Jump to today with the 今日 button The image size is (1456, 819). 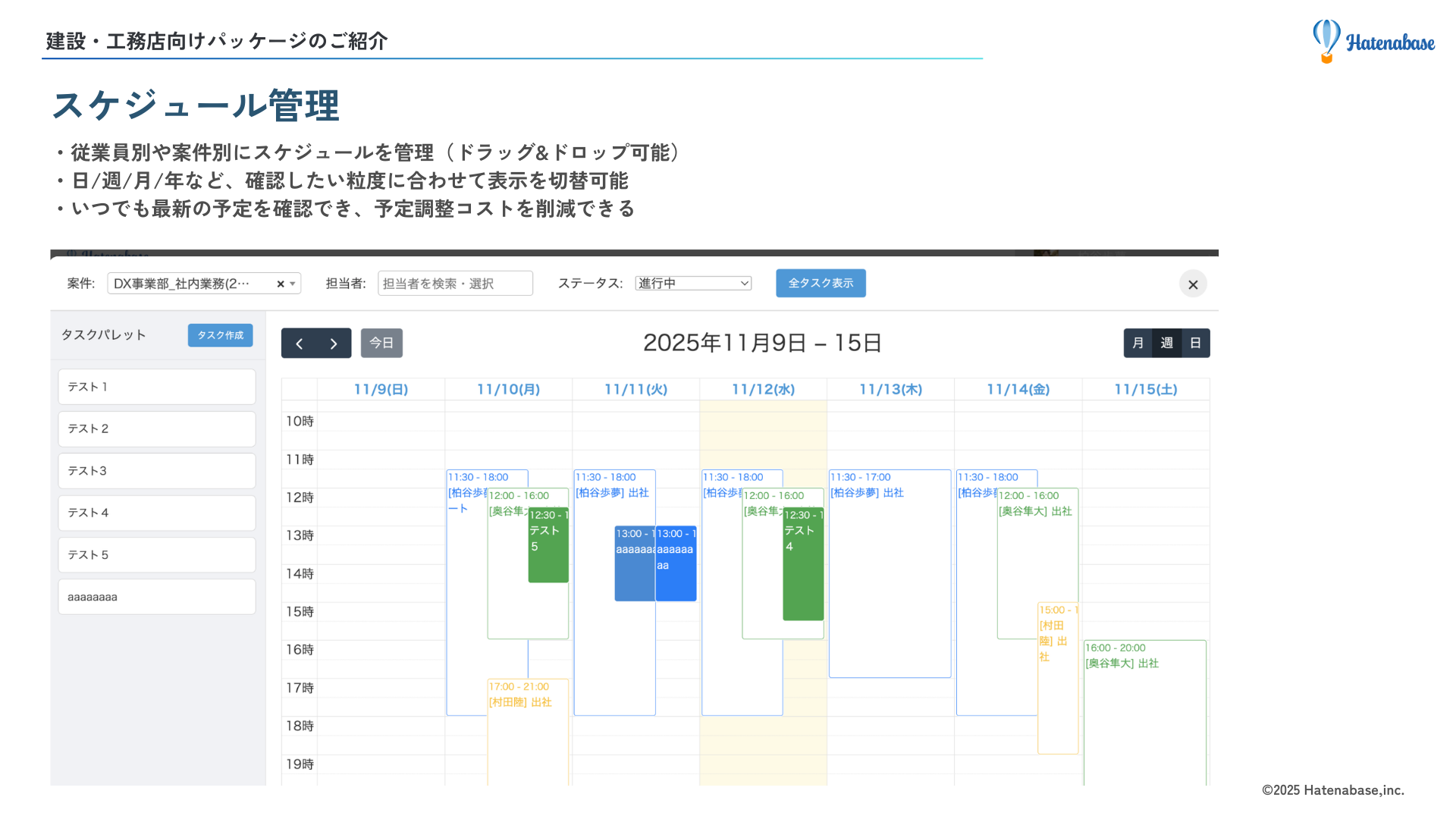pos(381,343)
